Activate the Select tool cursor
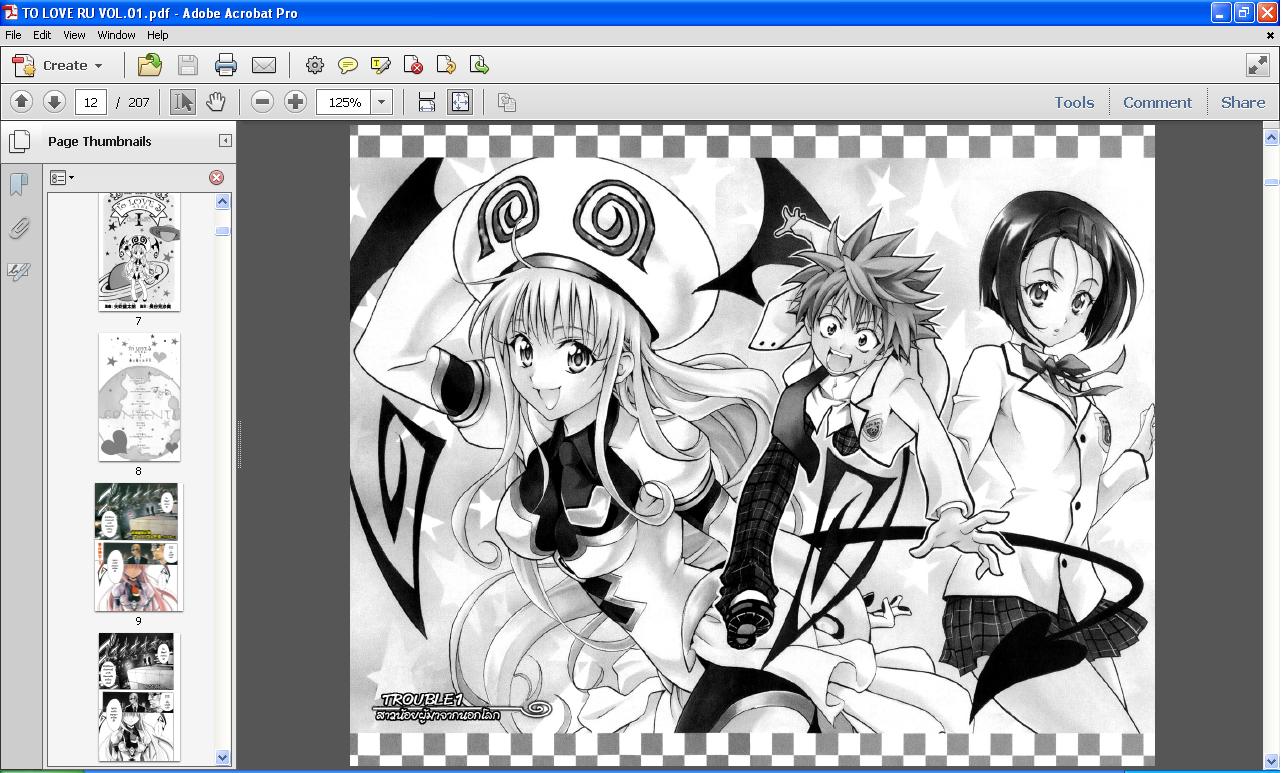Viewport: 1282px width, 773px height. tap(182, 102)
